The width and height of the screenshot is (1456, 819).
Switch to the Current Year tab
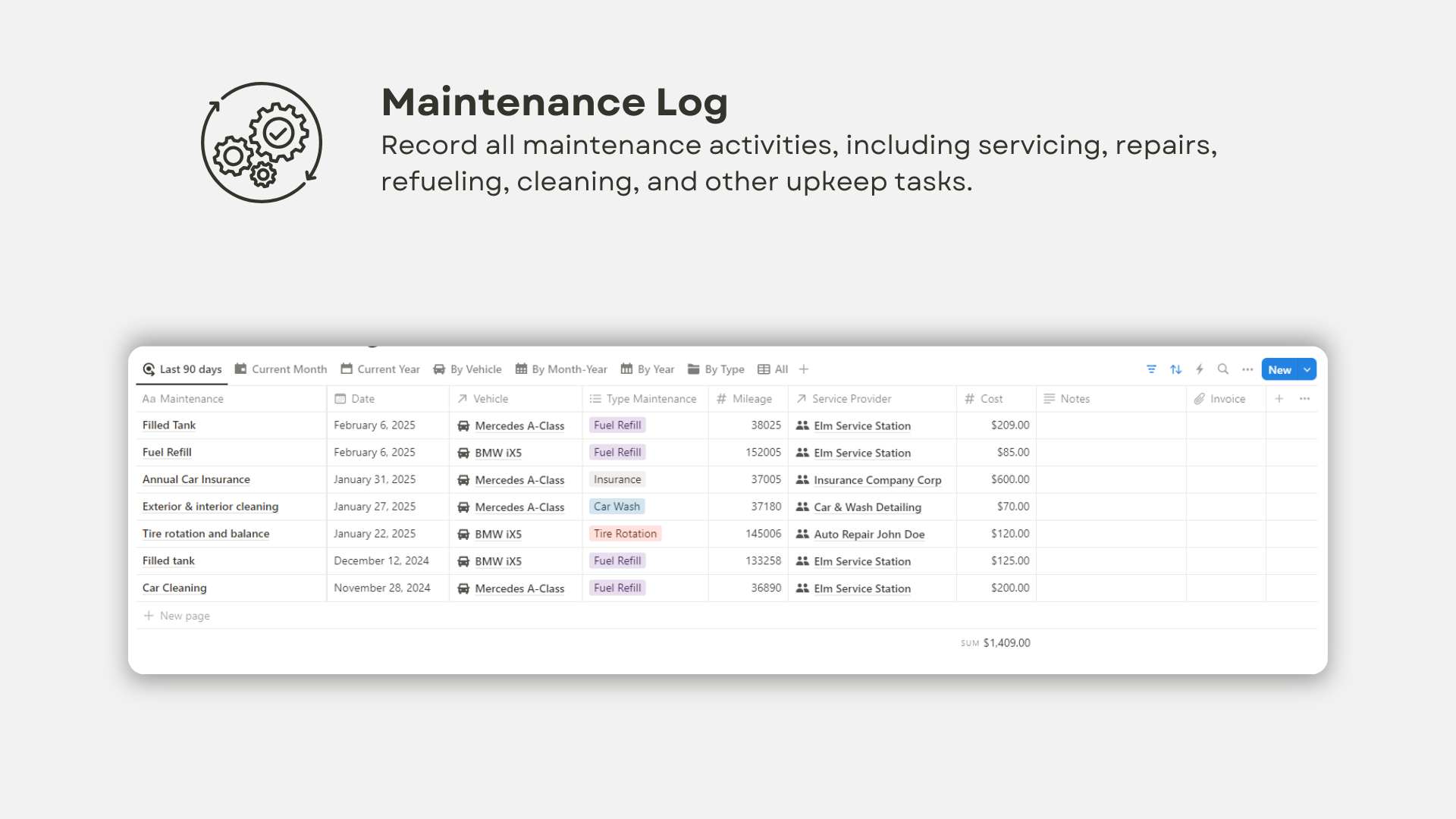coord(380,369)
